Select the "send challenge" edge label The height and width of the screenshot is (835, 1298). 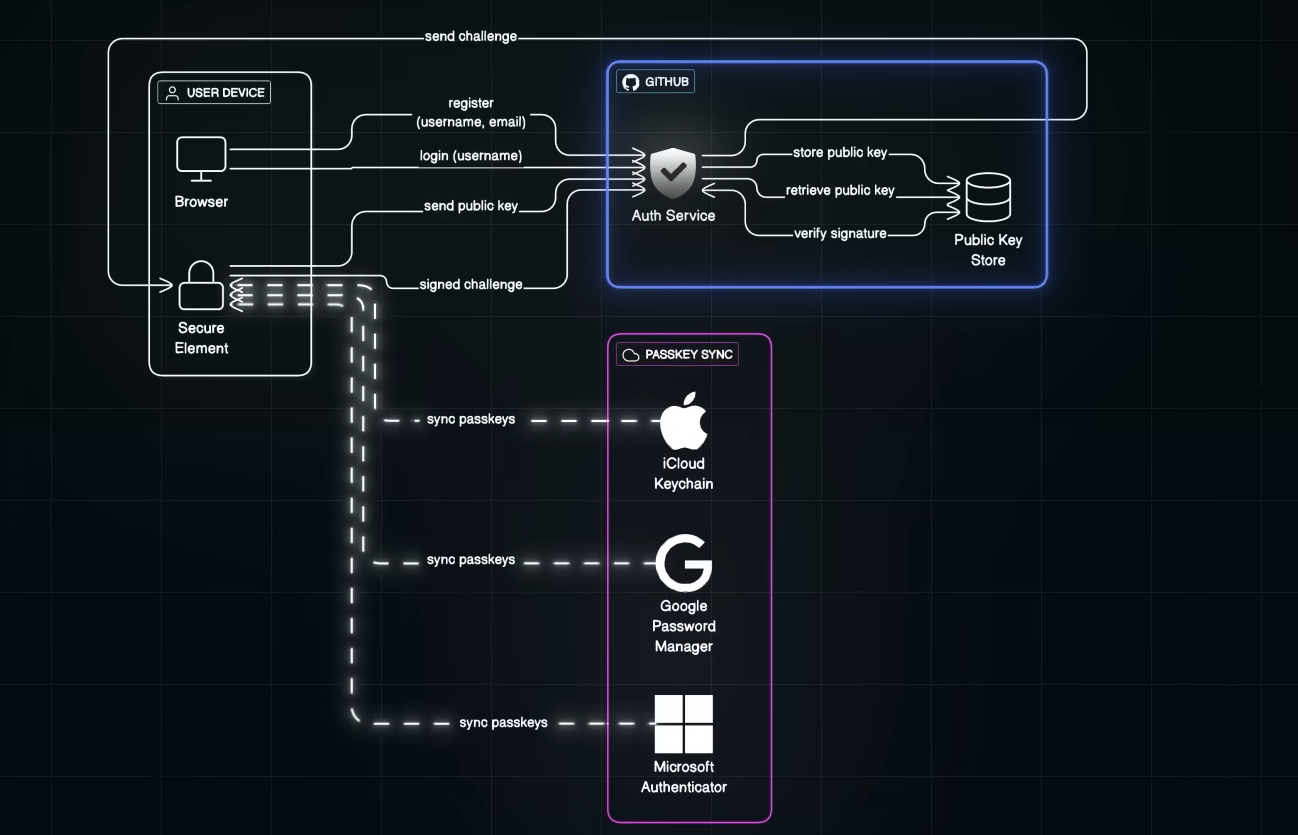click(471, 37)
